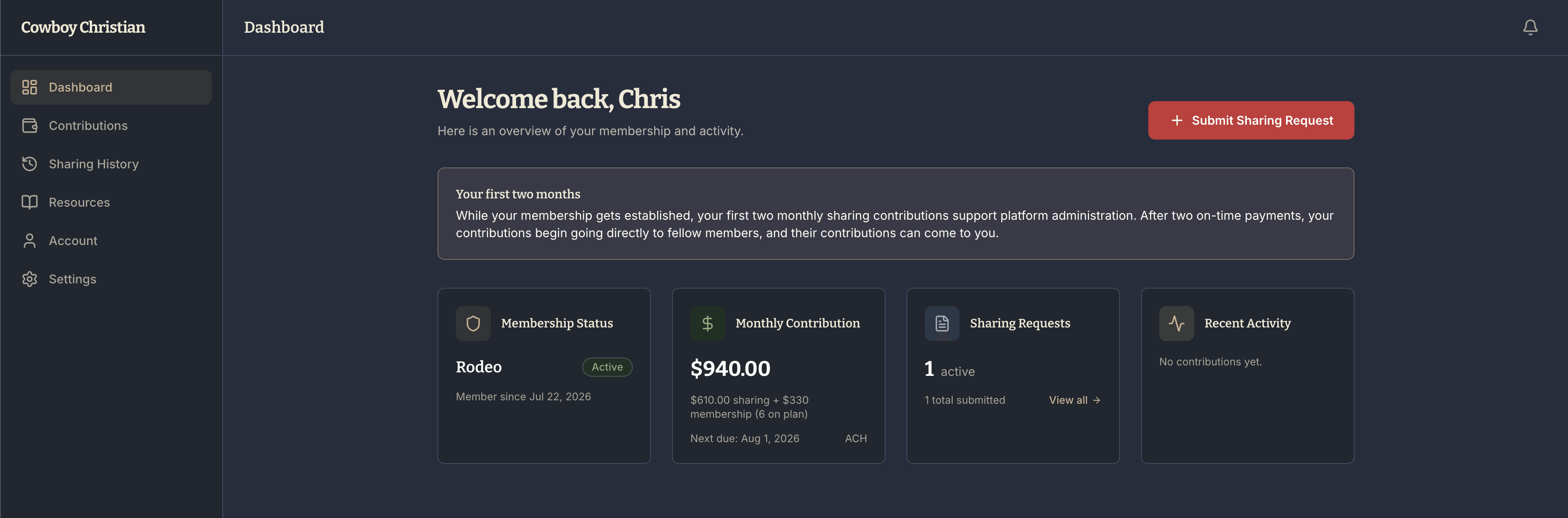This screenshot has width=1568, height=518.
Task: Click the Monthly Contribution dollar icon
Action: pyautogui.click(x=707, y=323)
